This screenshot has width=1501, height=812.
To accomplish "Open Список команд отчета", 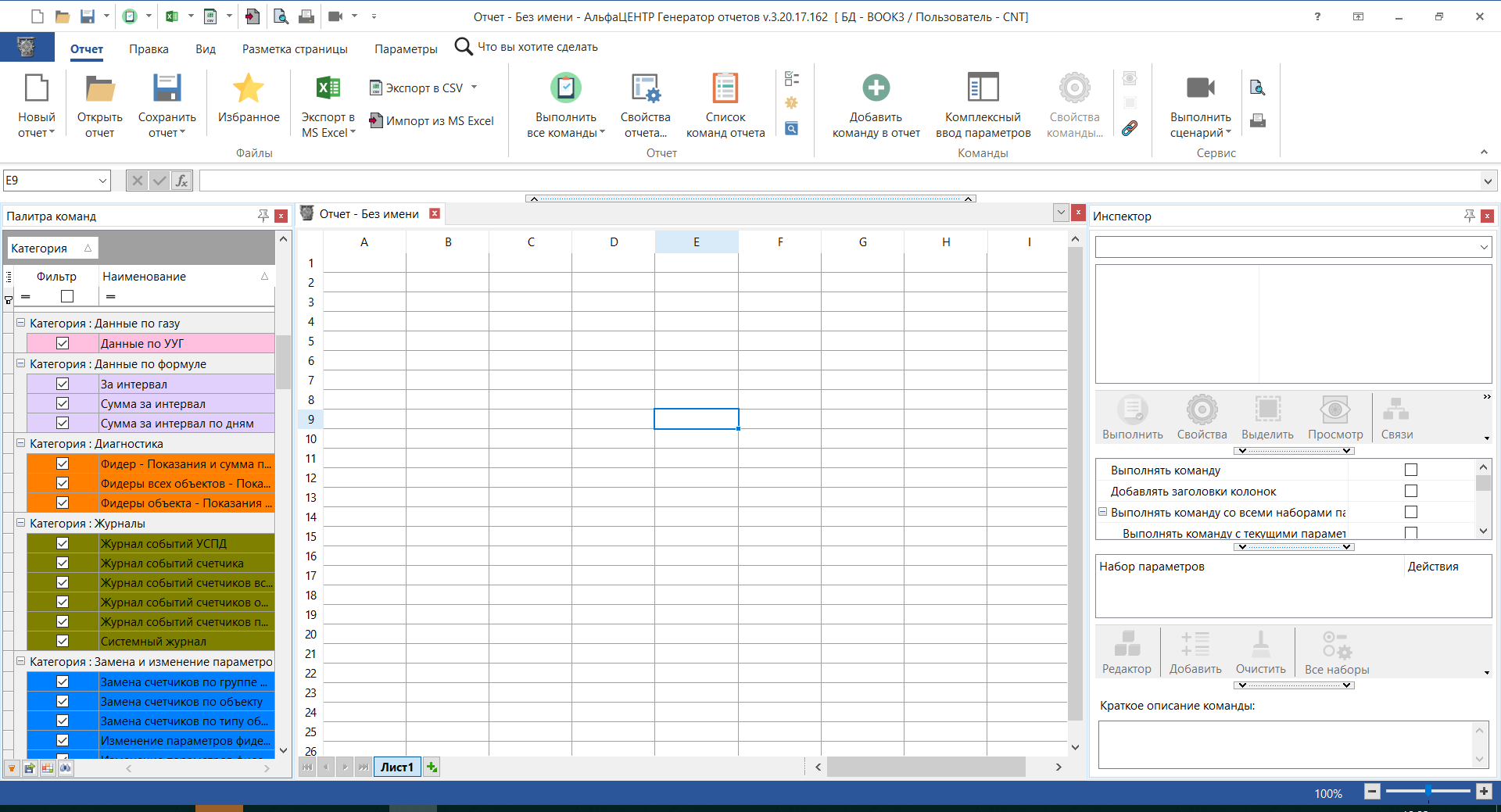I will pyautogui.click(x=725, y=88).
